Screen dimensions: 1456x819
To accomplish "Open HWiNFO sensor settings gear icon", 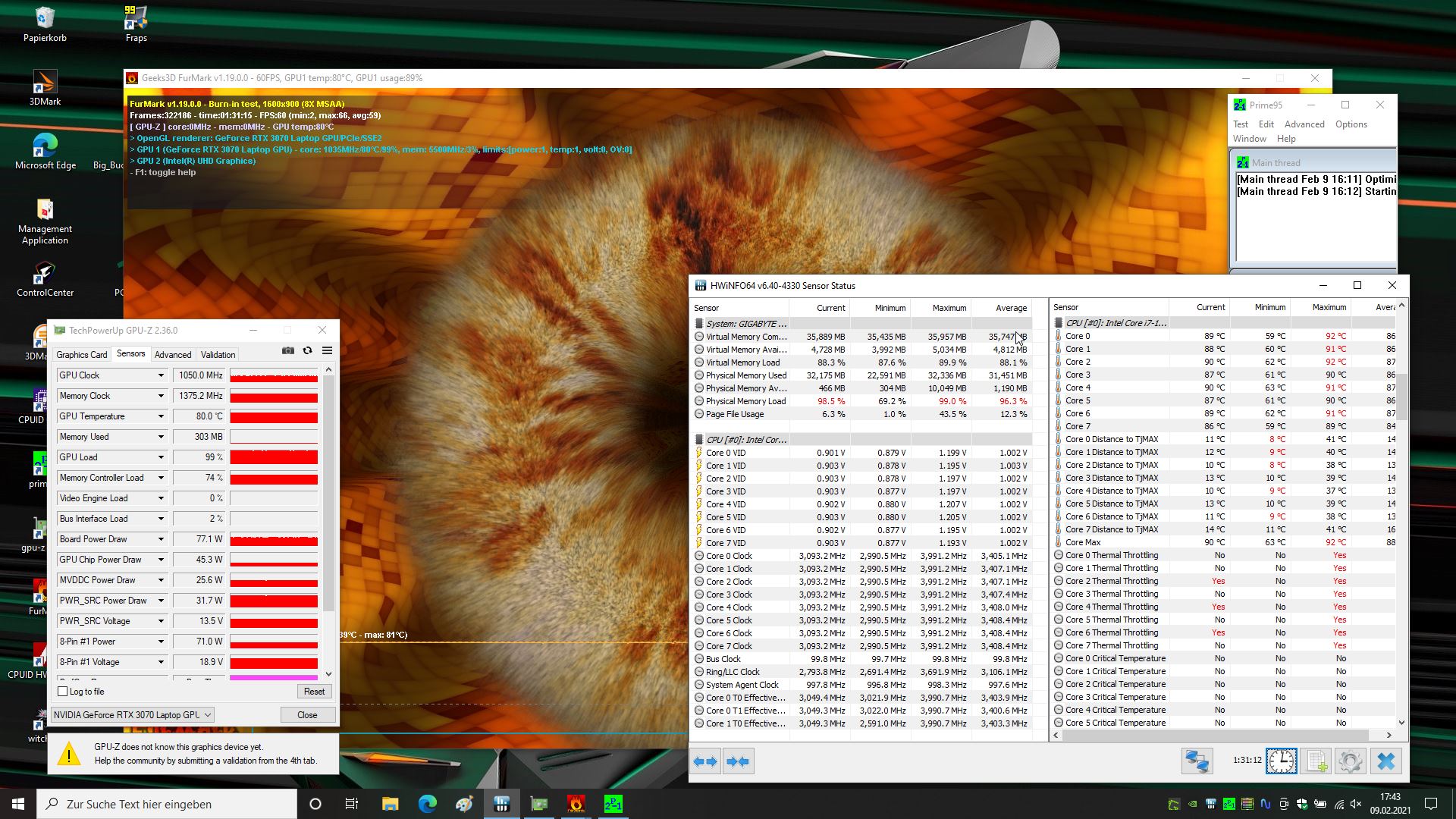I will 1351,761.
